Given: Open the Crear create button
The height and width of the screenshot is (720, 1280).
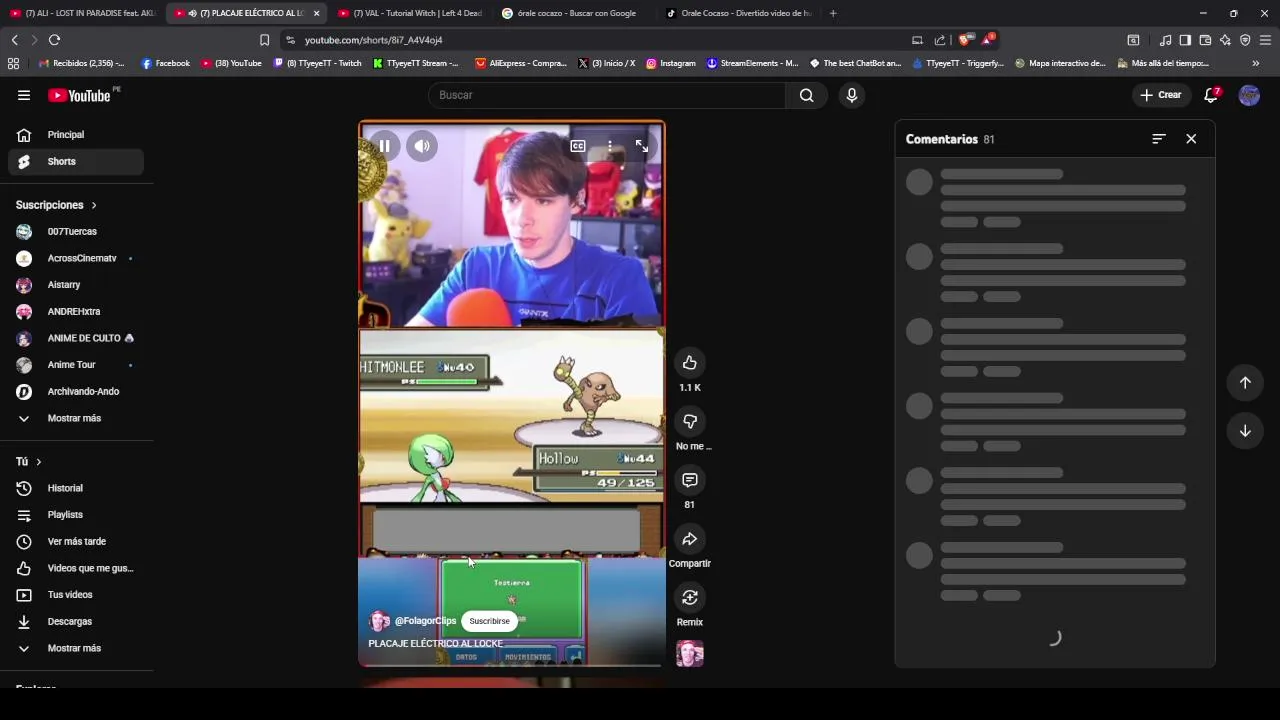Looking at the screenshot, I should tap(1160, 95).
